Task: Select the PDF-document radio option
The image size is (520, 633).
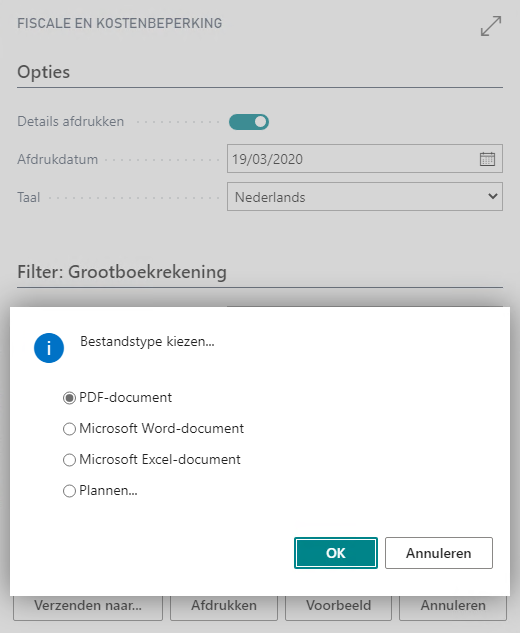Action: pos(69,398)
